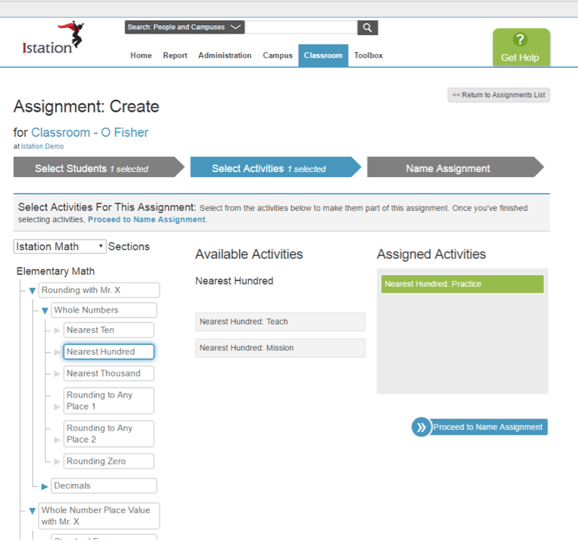Click the search text input field
This screenshot has width=578, height=541.
click(x=301, y=27)
